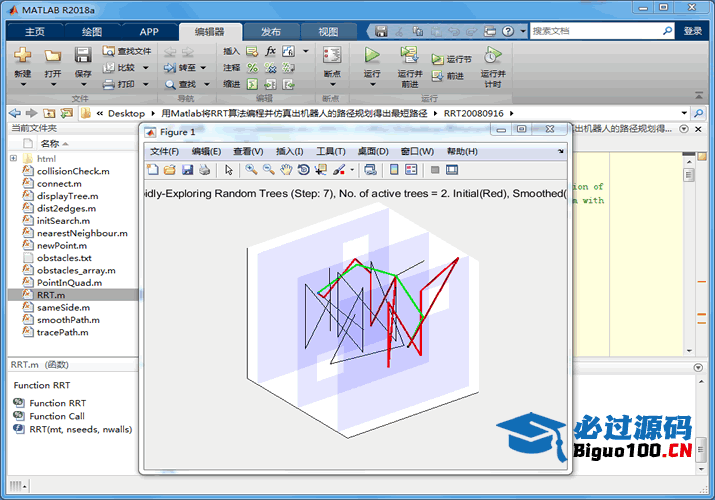Screen dimensions: 715x500
Task: Click the Breakpoints (断点) icon
Action: (332, 55)
